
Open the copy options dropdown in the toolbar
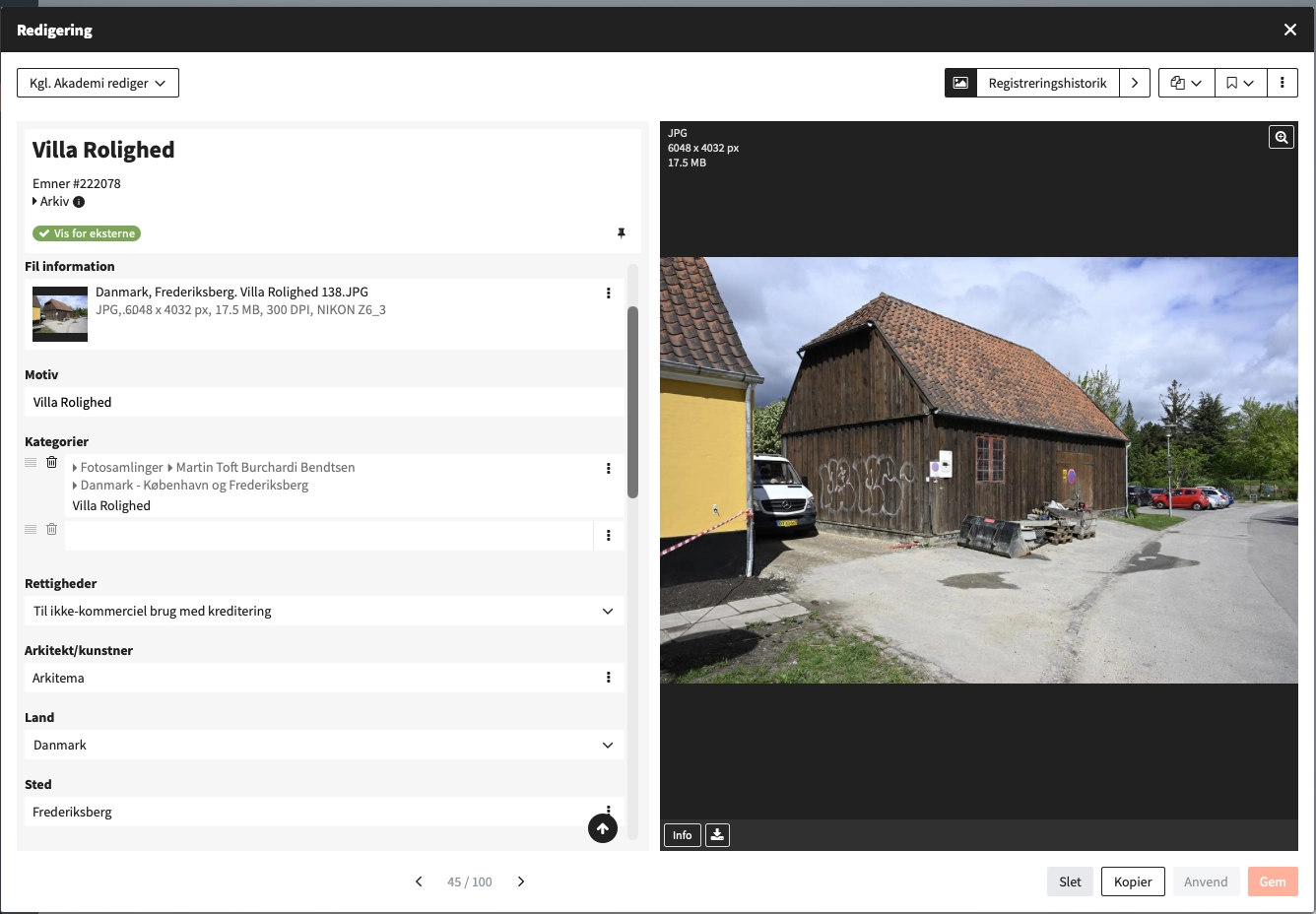tap(1187, 83)
